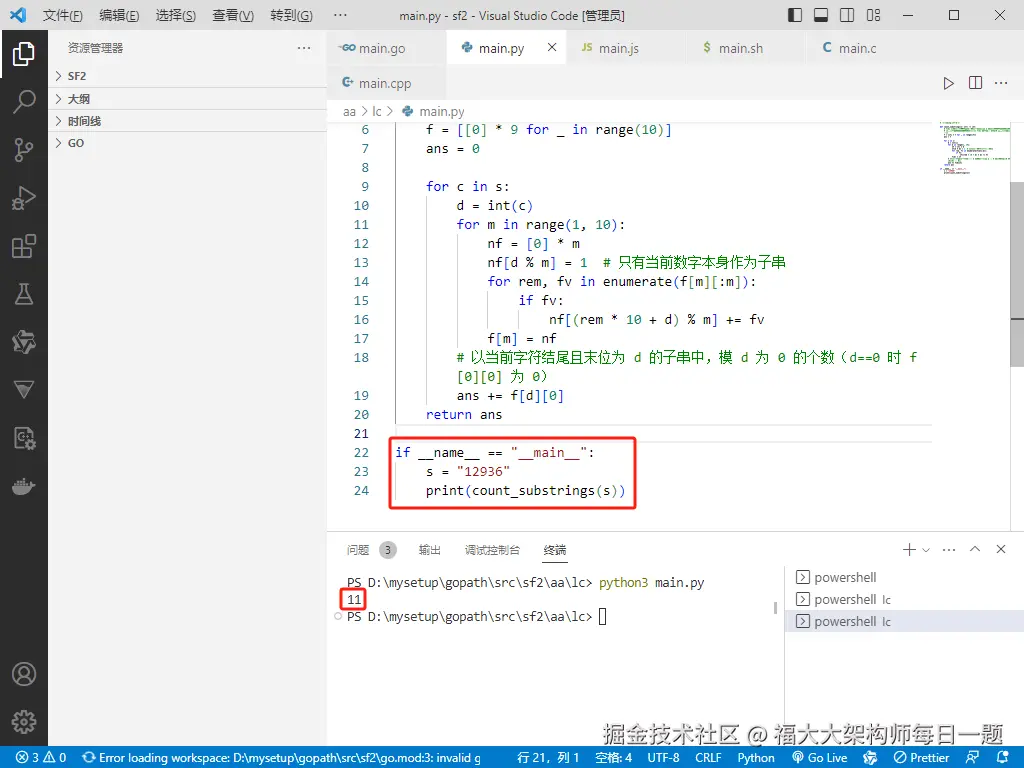This screenshot has width=1024, height=768.
Task: Show more menus via title bar ellipsis
Action: (x=340, y=15)
